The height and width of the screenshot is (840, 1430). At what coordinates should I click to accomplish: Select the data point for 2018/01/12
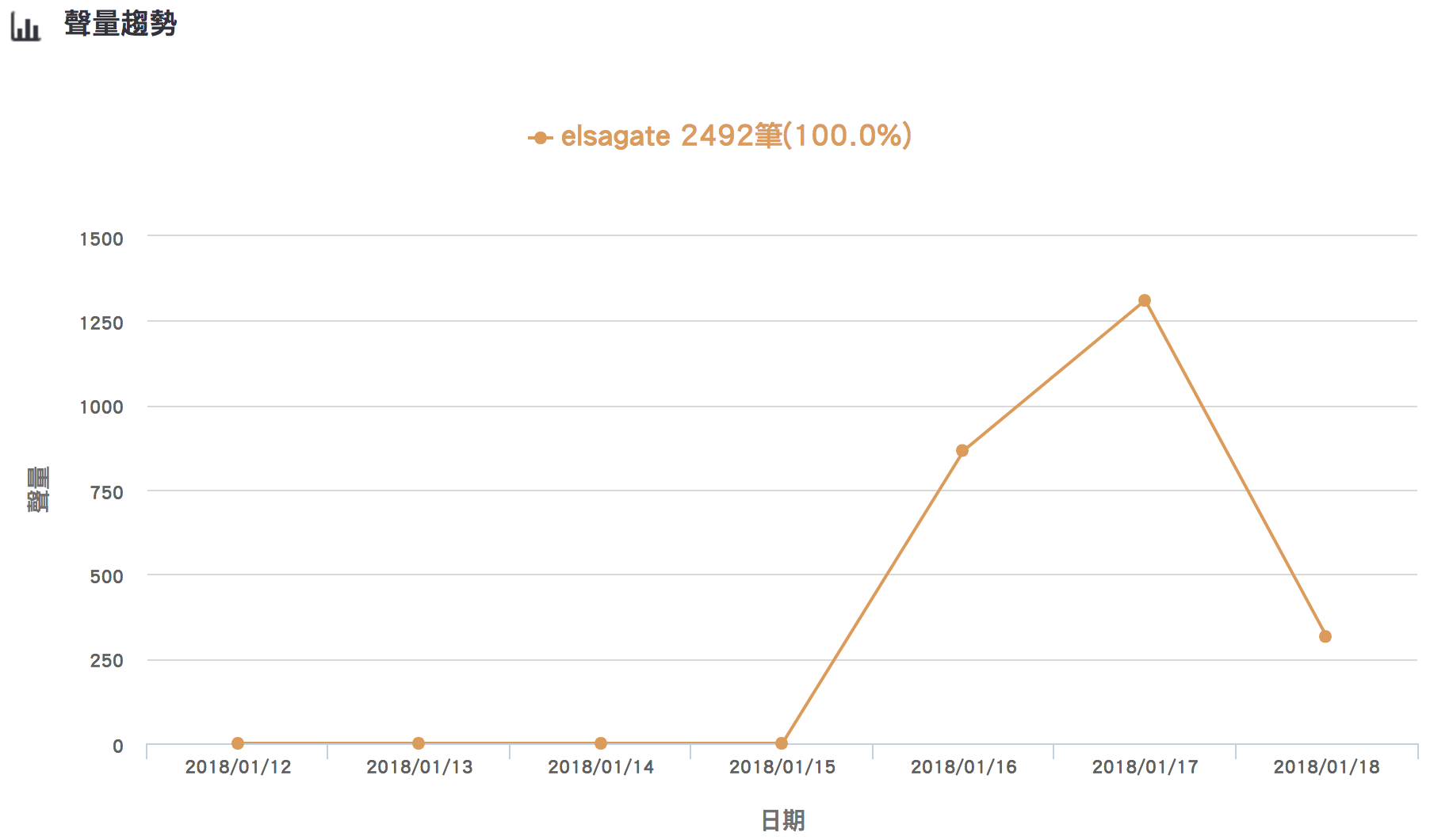tap(238, 743)
